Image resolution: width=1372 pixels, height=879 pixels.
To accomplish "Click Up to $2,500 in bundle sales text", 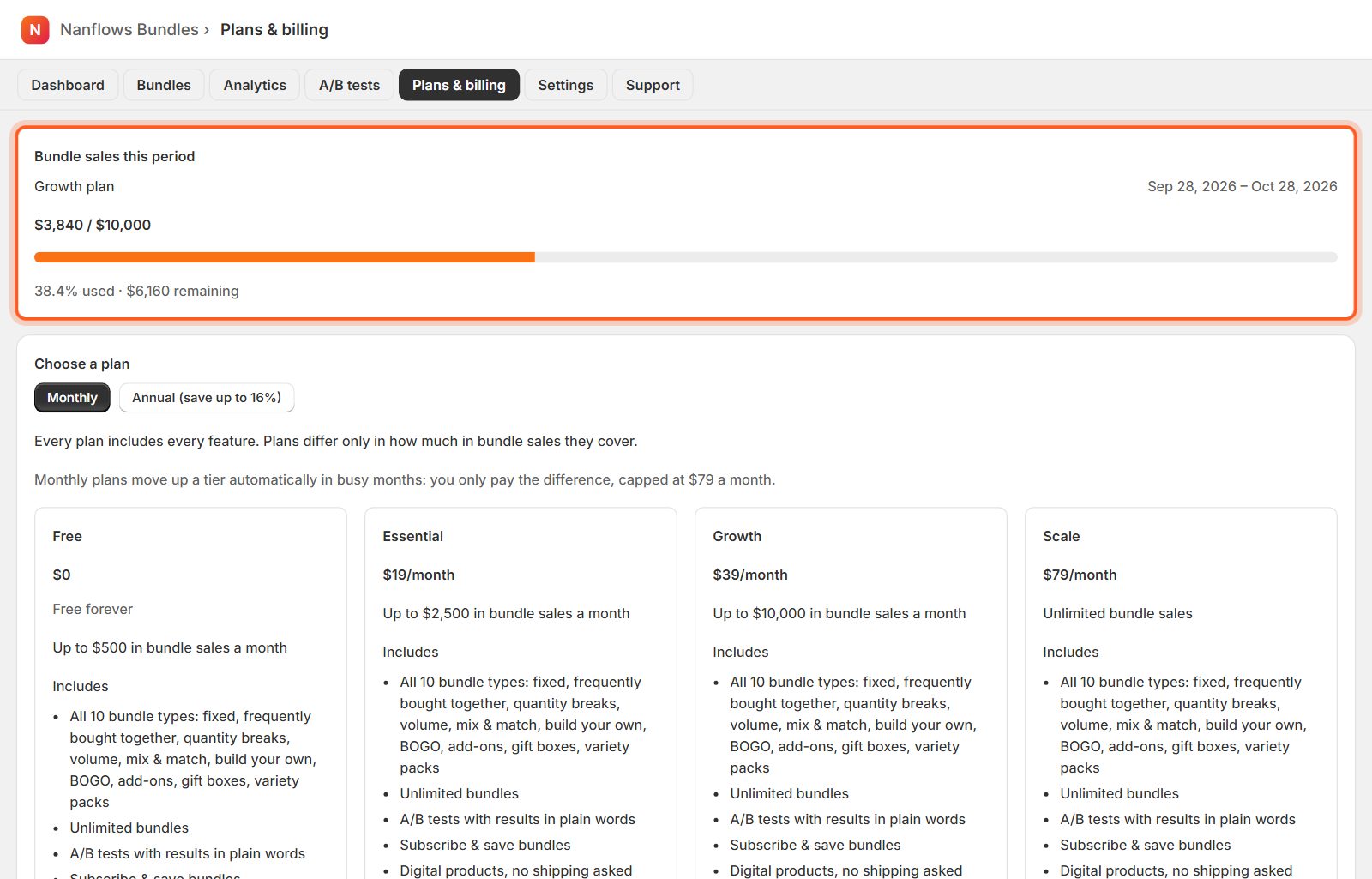I will (506, 613).
